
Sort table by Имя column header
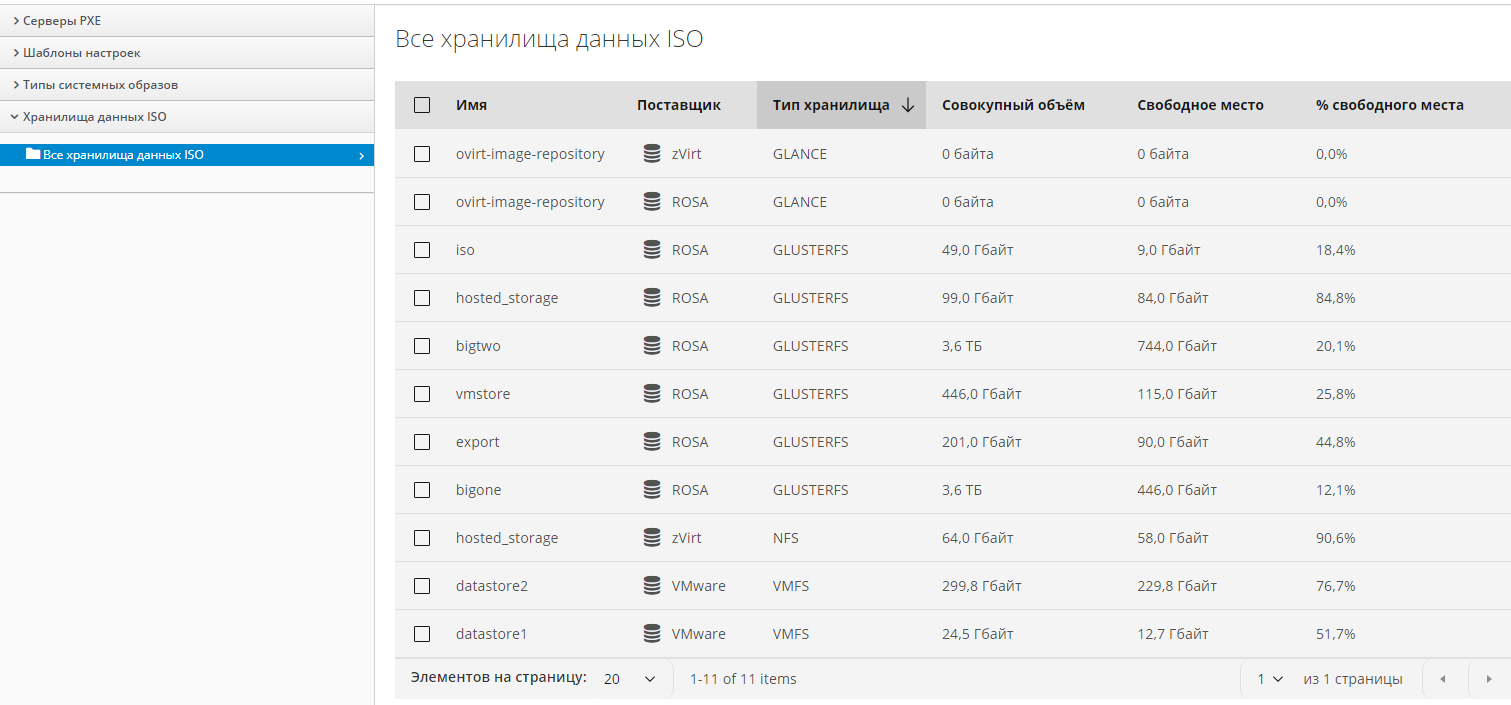pyautogui.click(x=471, y=105)
